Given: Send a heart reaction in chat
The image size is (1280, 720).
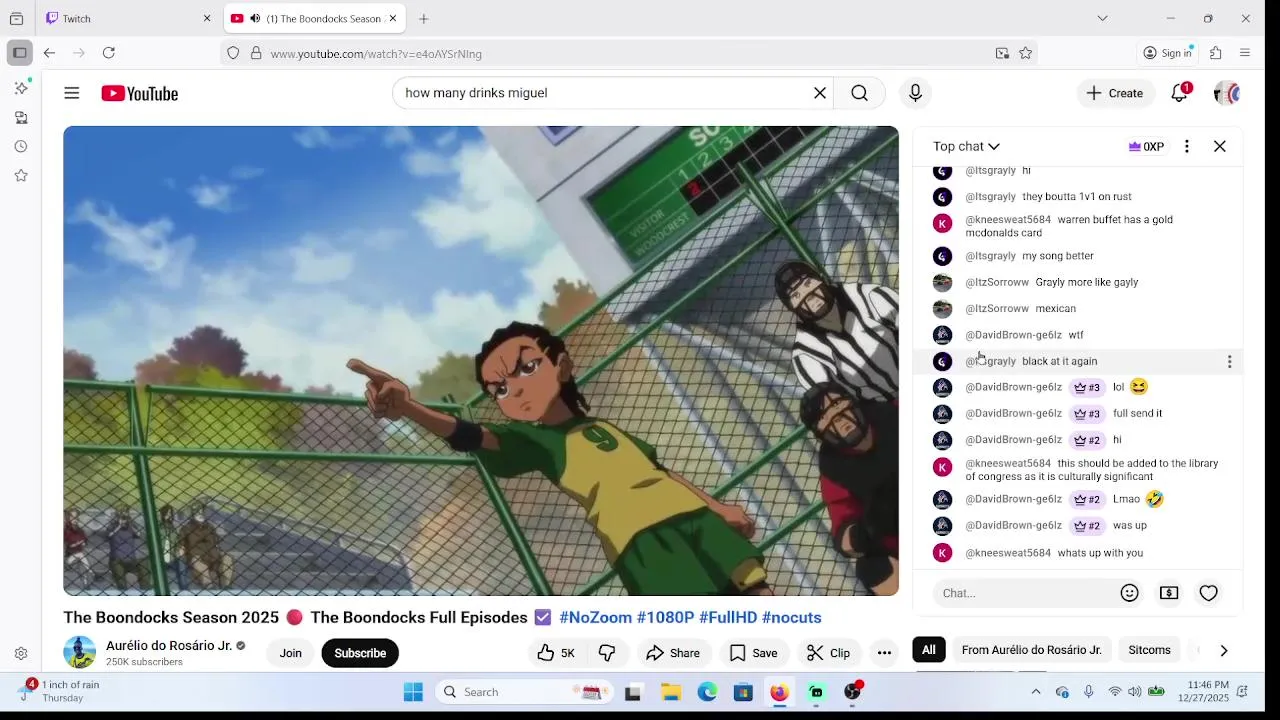Looking at the screenshot, I should click(1209, 593).
